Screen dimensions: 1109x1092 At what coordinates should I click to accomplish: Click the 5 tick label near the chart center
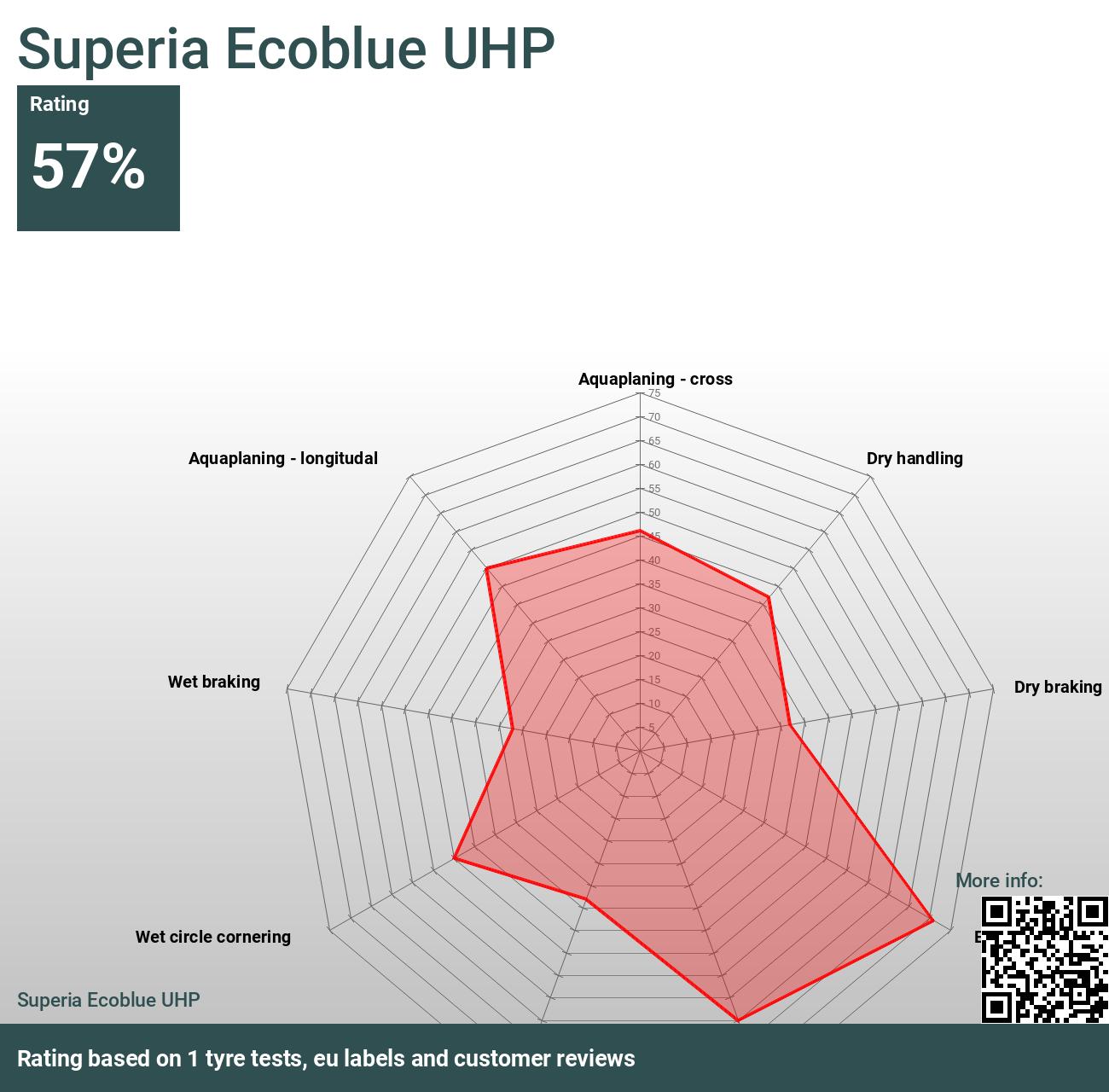click(x=652, y=728)
